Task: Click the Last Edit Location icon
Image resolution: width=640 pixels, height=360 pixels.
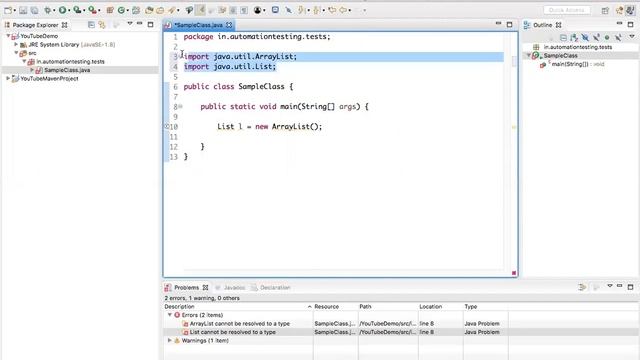Action: [x=332, y=10]
